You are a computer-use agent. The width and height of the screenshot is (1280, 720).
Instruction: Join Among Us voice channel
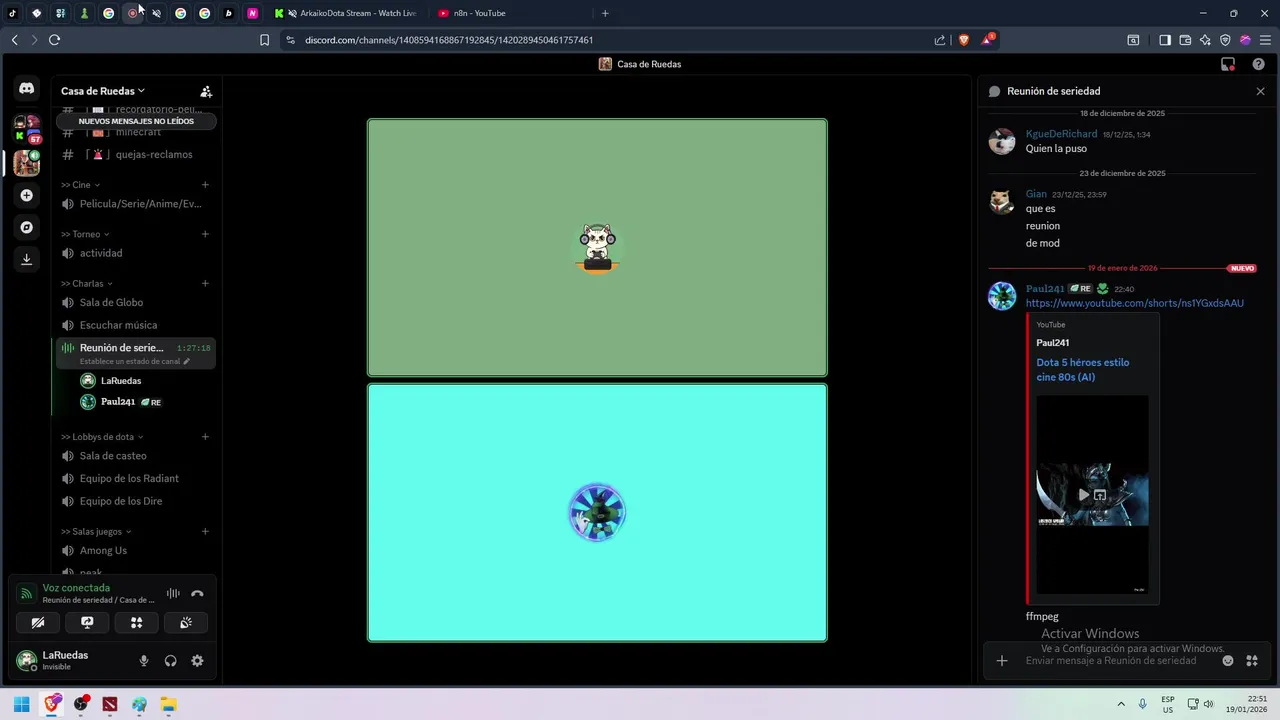point(135,550)
